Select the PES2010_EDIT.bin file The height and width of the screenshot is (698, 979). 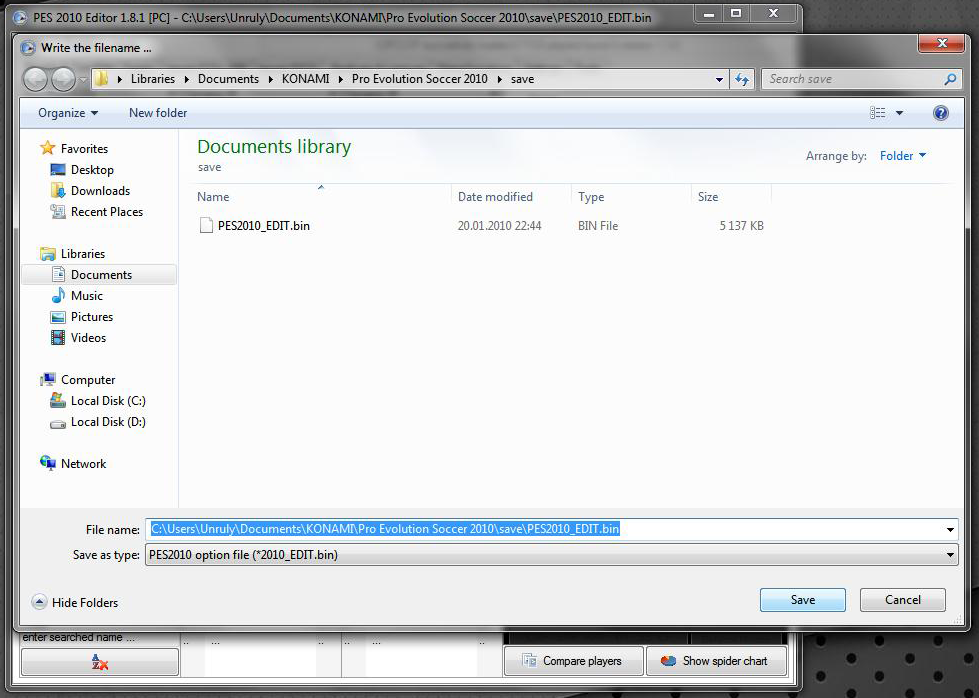click(263, 226)
